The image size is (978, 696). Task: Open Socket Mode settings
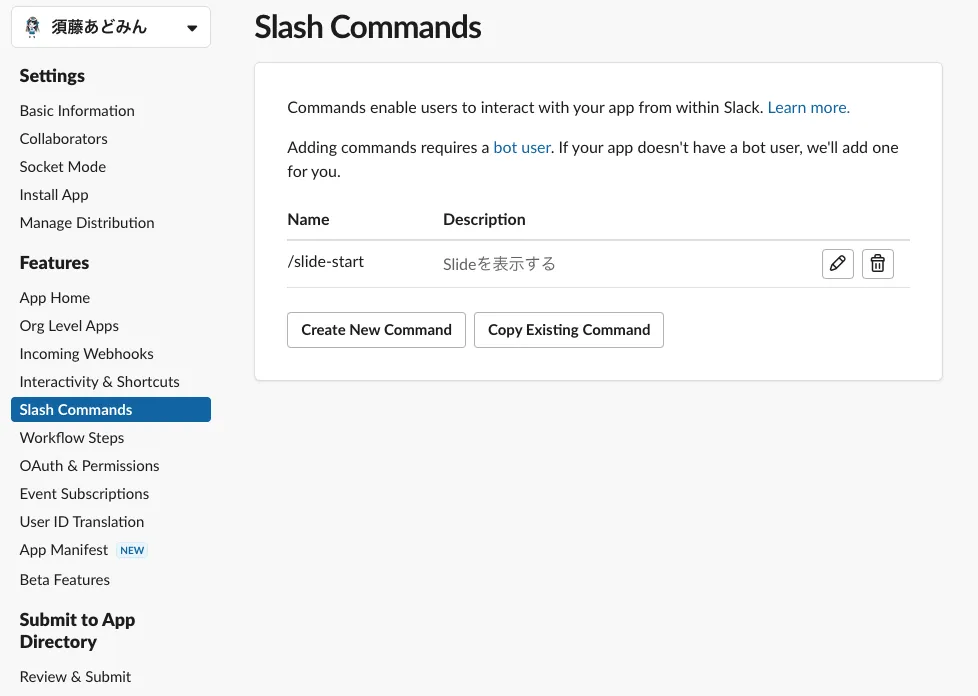[62, 167]
